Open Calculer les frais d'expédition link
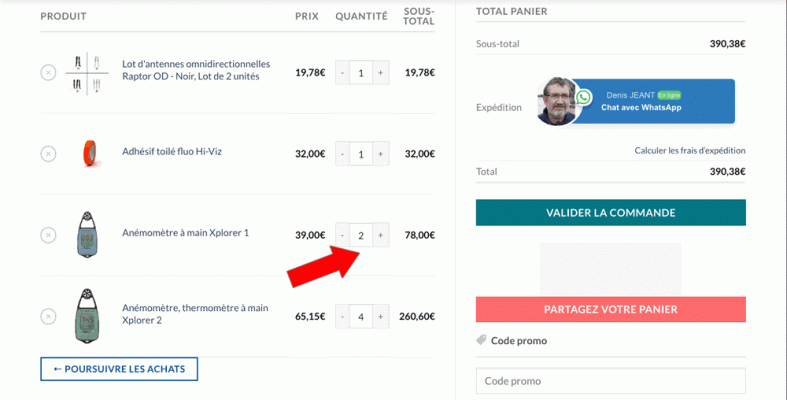 click(690, 150)
